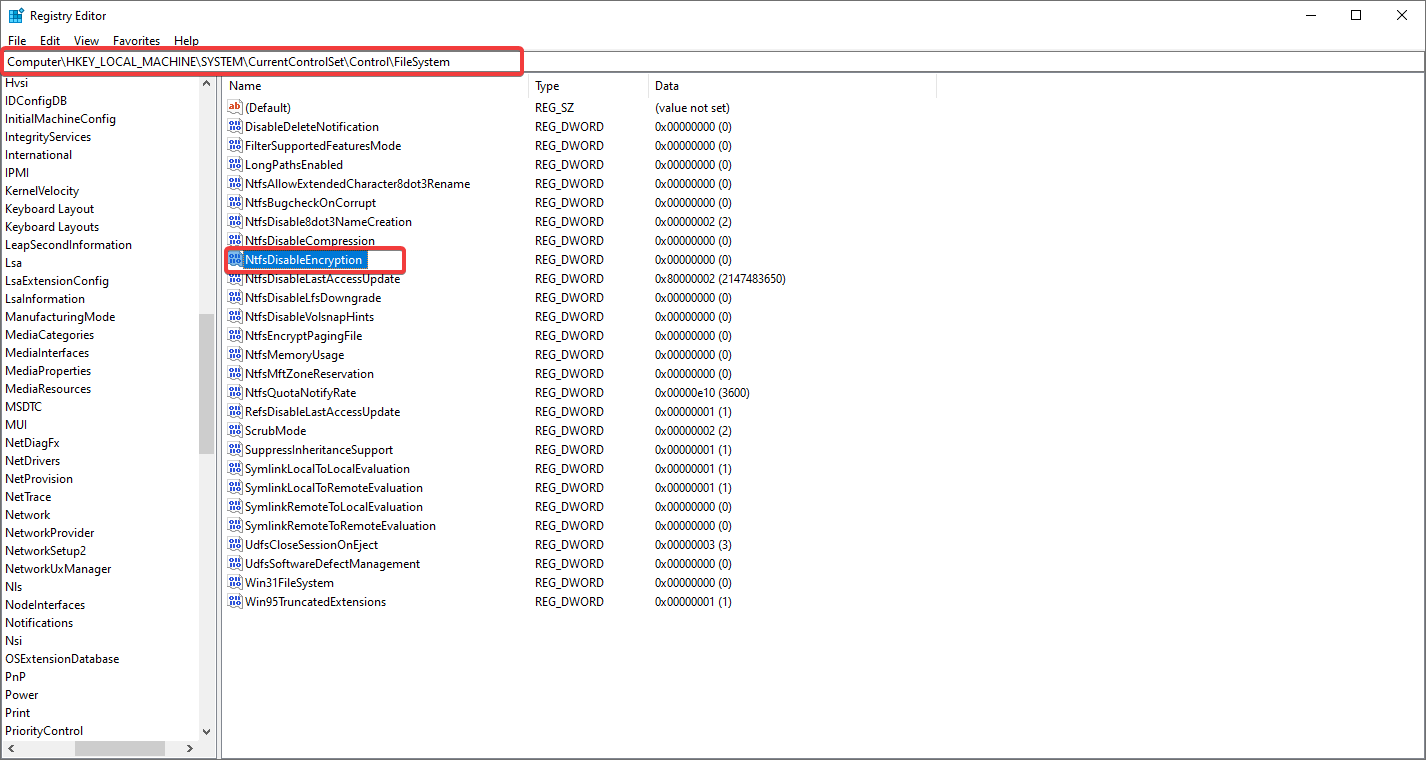Open the Favorites menu
Viewport: 1426px width, 760px height.
[x=136, y=40]
